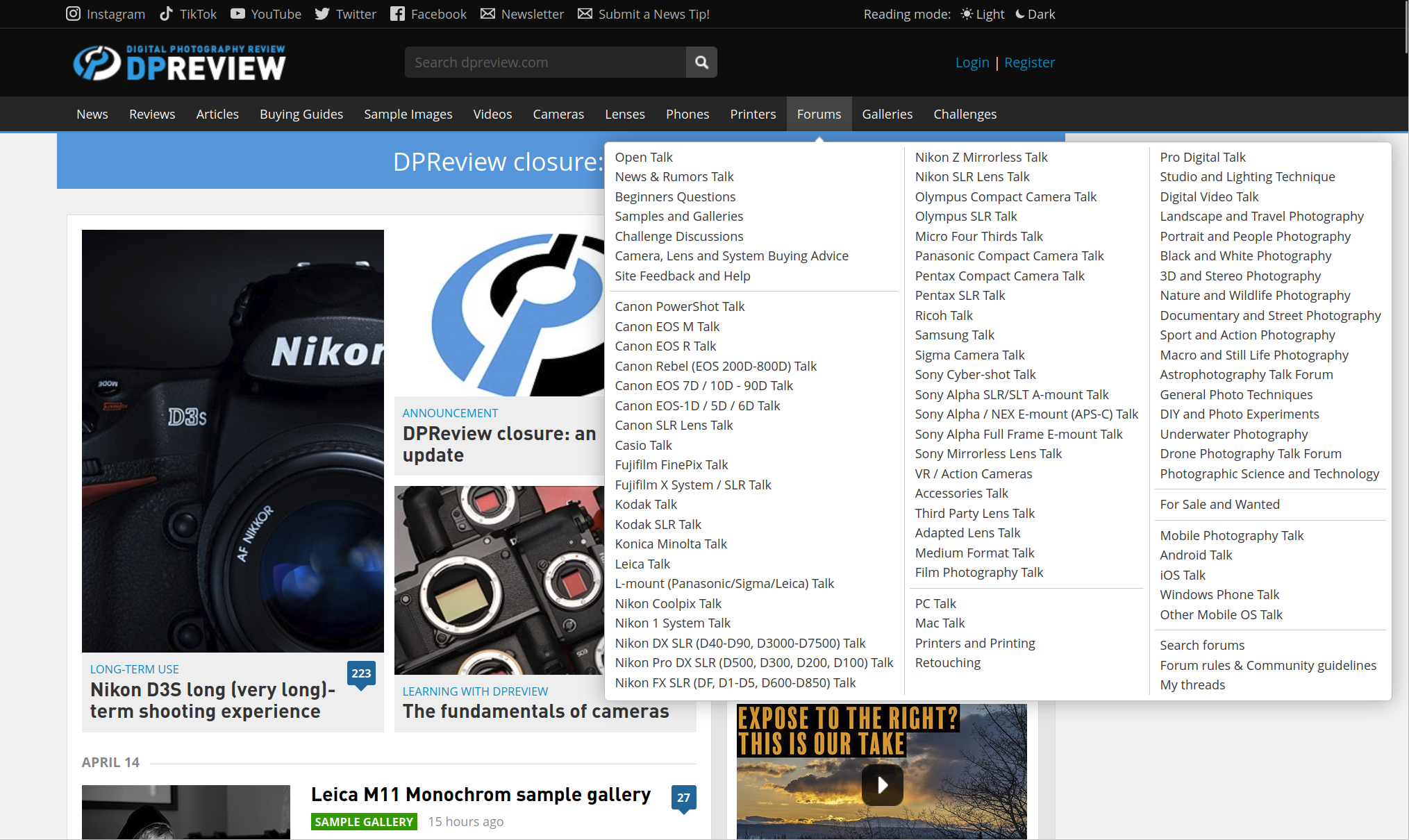This screenshot has width=1409, height=840.
Task: Open Nikon D3S long-term shooting experience headline
Action: [212, 700]
